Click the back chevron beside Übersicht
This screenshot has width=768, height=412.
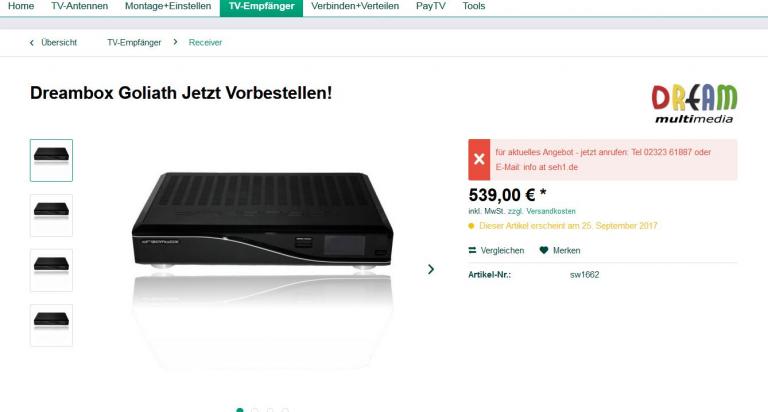[x=32, y=43]
